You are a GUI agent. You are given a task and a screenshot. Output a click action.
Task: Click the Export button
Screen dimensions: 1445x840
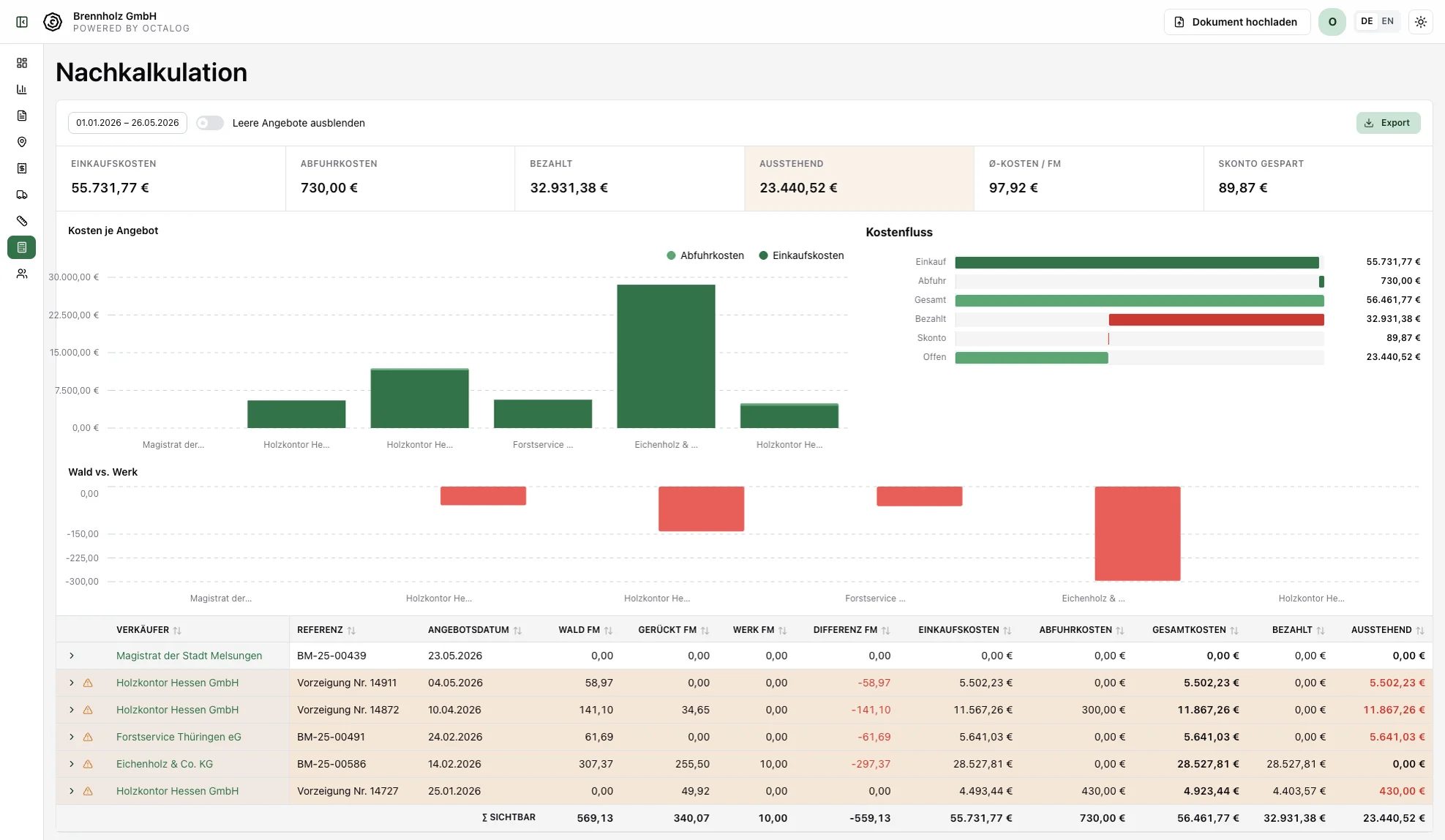[1388, 123]
